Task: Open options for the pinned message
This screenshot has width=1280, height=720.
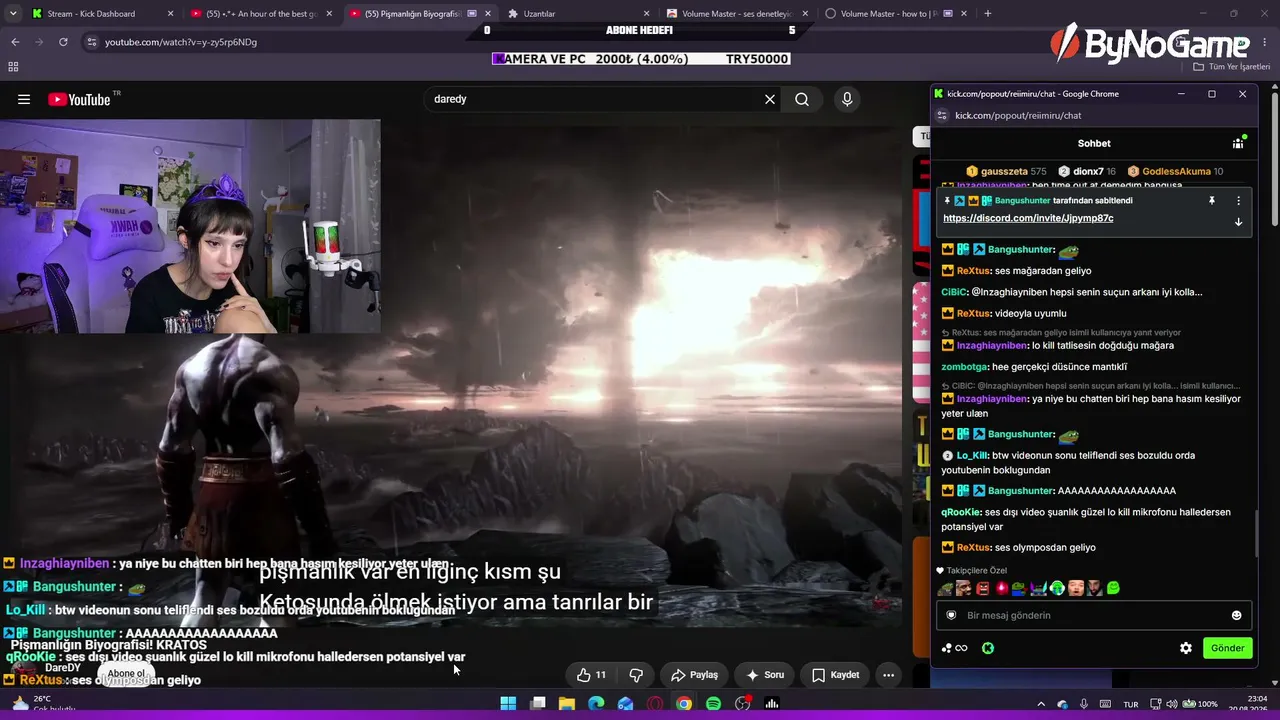Action: (x=1238, y=201)
